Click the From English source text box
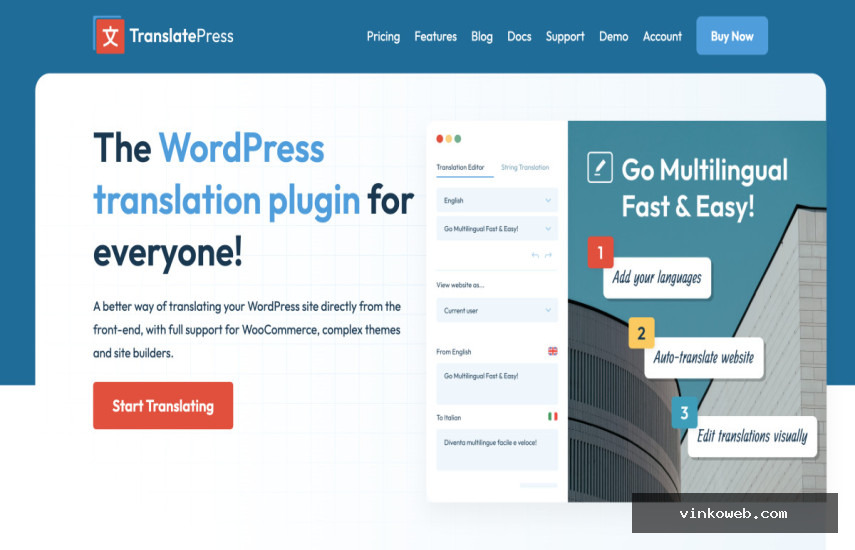The height and width of the screenshot is (550, 855). 497,384
